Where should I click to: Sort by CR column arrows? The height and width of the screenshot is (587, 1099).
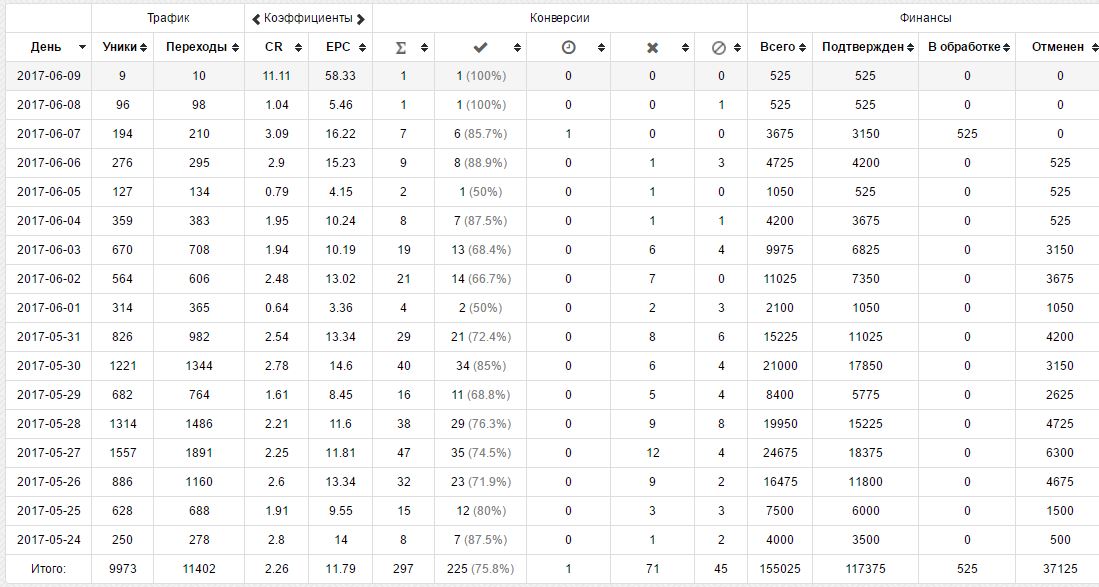[298, 48]
